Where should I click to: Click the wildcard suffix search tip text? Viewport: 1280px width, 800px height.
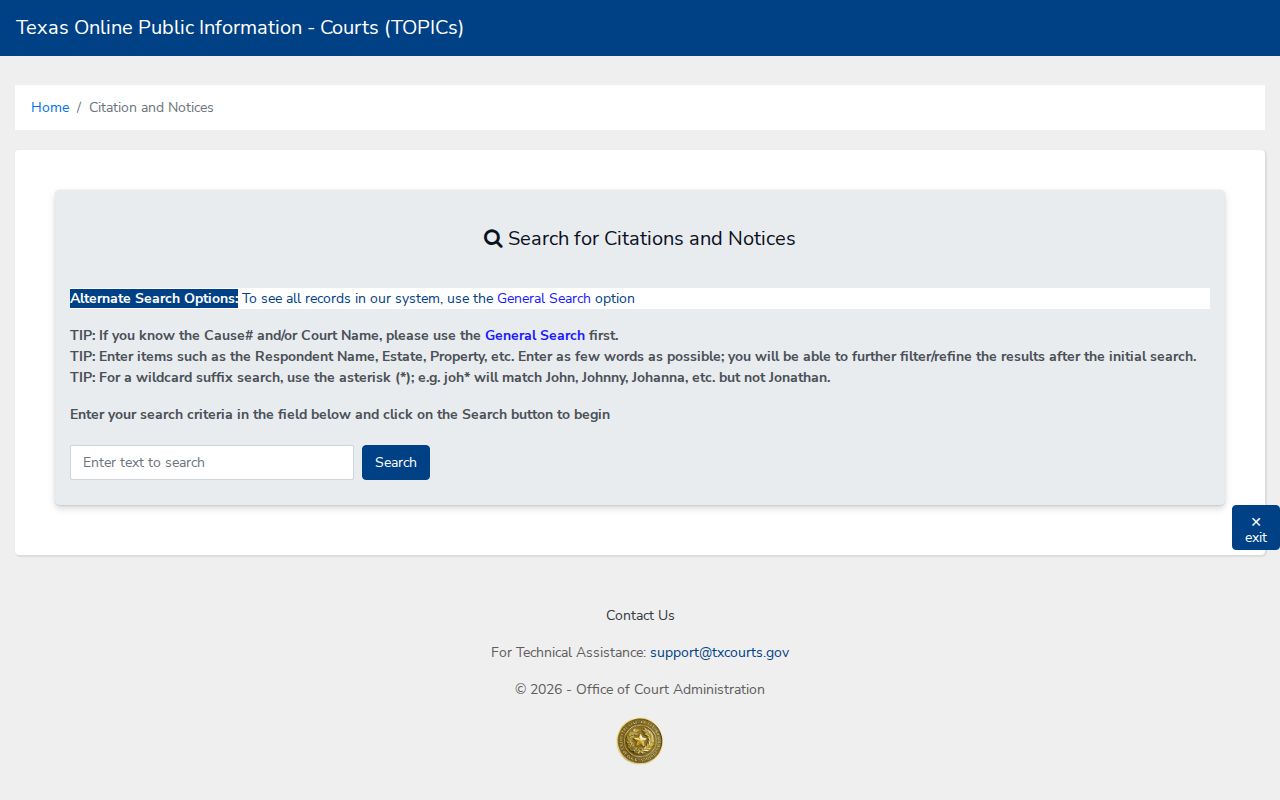(x=450, y=377)
